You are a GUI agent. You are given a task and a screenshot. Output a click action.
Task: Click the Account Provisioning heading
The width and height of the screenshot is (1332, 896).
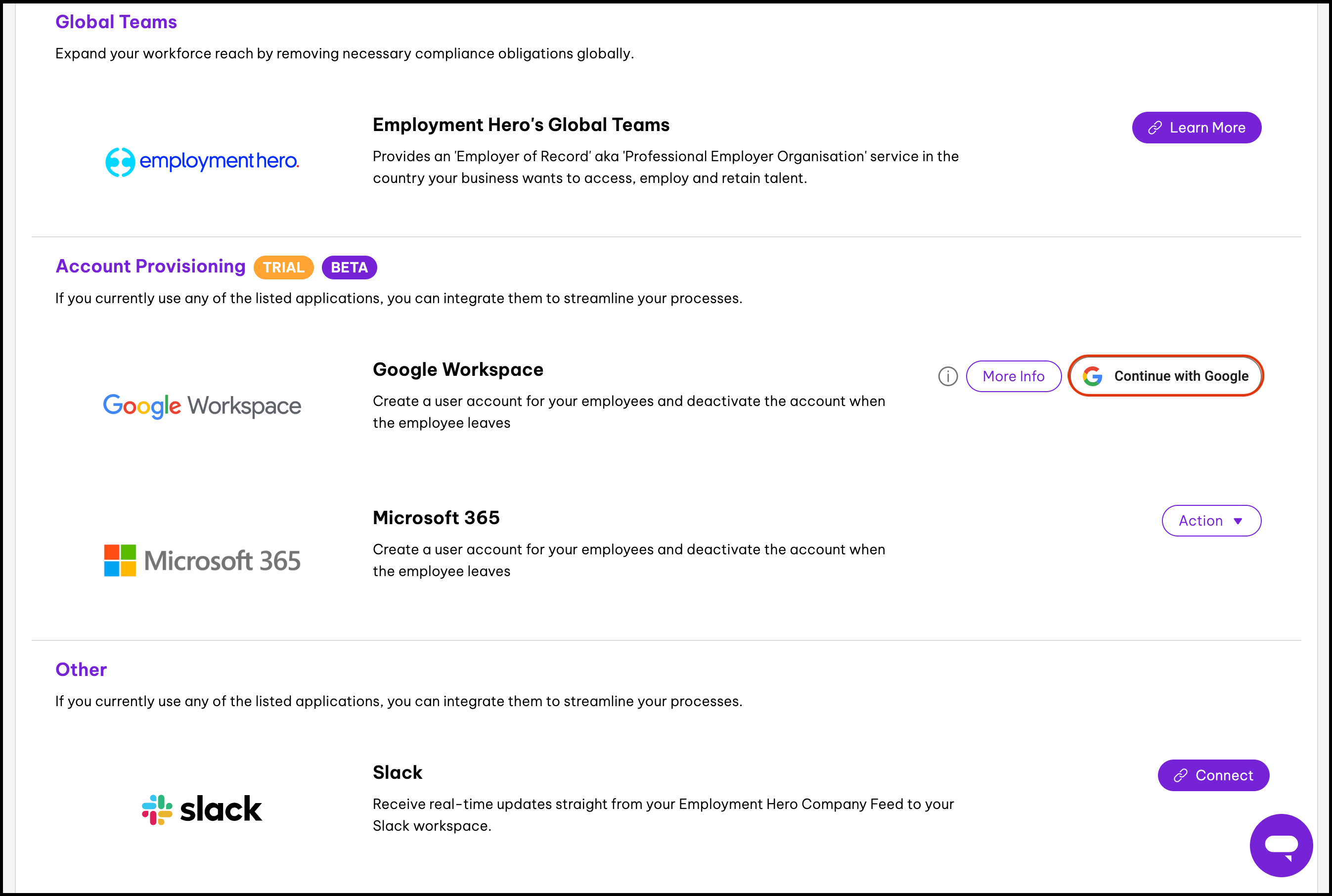tap(150, 267)
